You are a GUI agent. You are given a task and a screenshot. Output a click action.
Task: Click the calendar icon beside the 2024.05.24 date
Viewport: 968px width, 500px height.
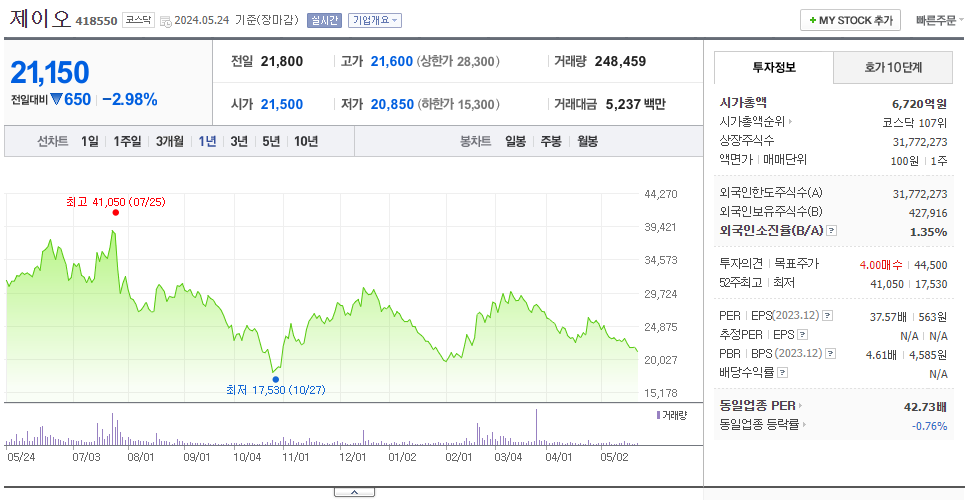click(x=165, y=21)
